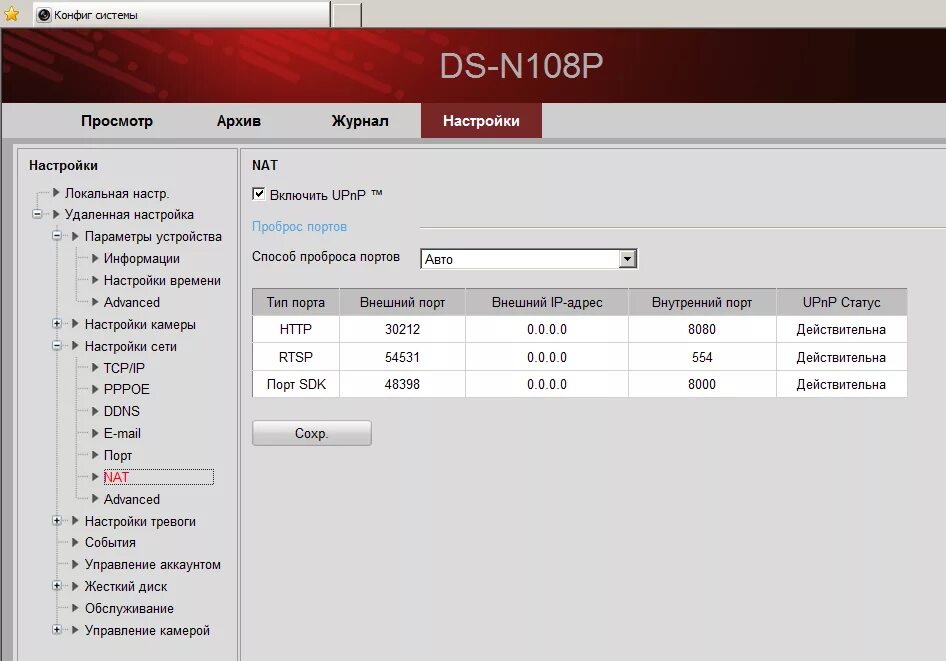Click the Внутренний порт column header
The width and height of the screenshot is (946, 661).
702,302
